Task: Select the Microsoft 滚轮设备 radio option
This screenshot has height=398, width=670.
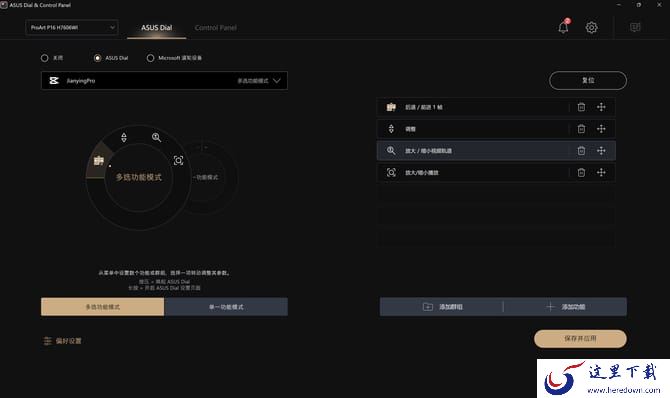Action: coord(150,58)
